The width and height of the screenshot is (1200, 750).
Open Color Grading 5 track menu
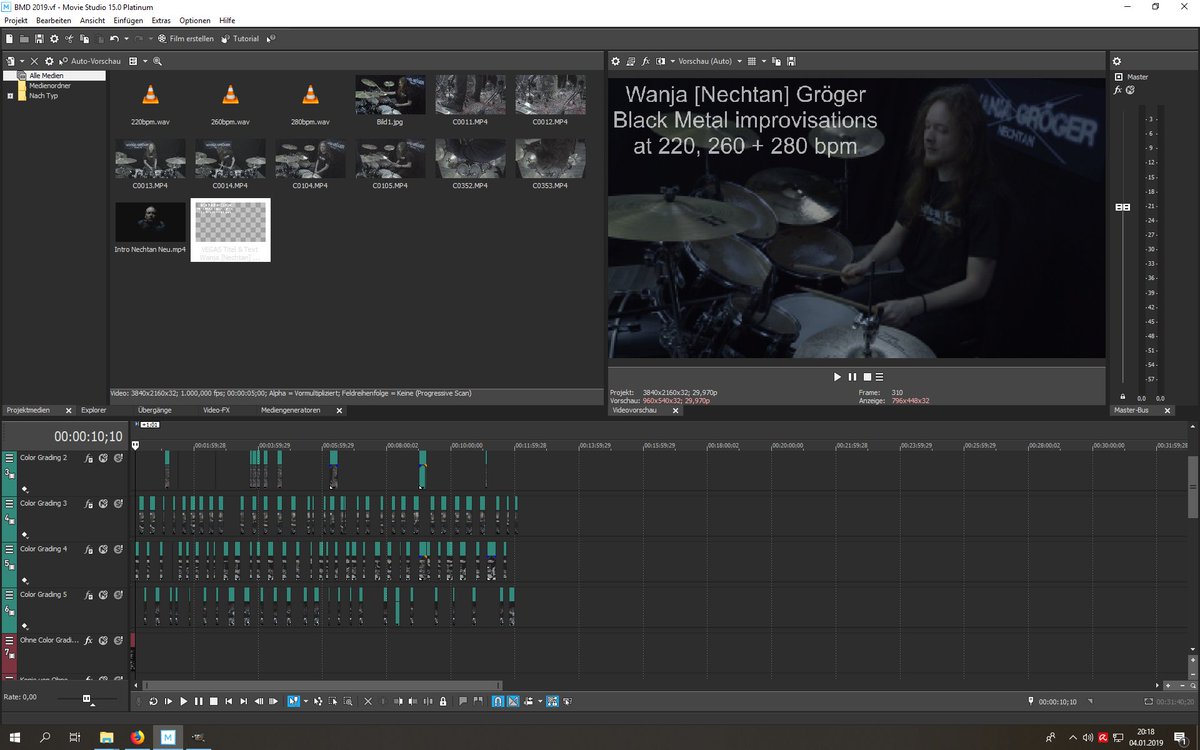(x=9, y=594)
